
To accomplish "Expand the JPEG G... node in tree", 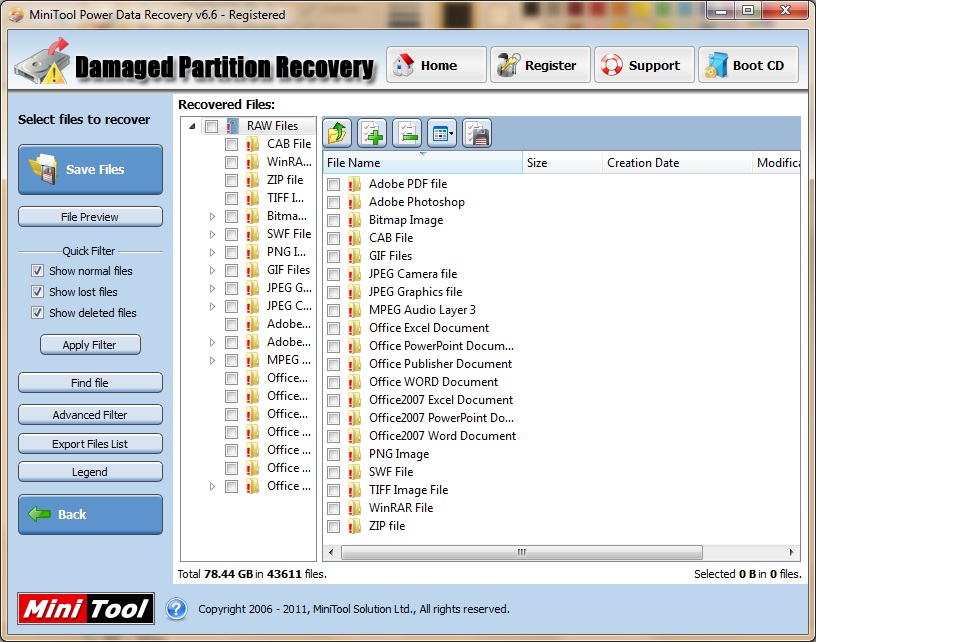I will [212, 288].
